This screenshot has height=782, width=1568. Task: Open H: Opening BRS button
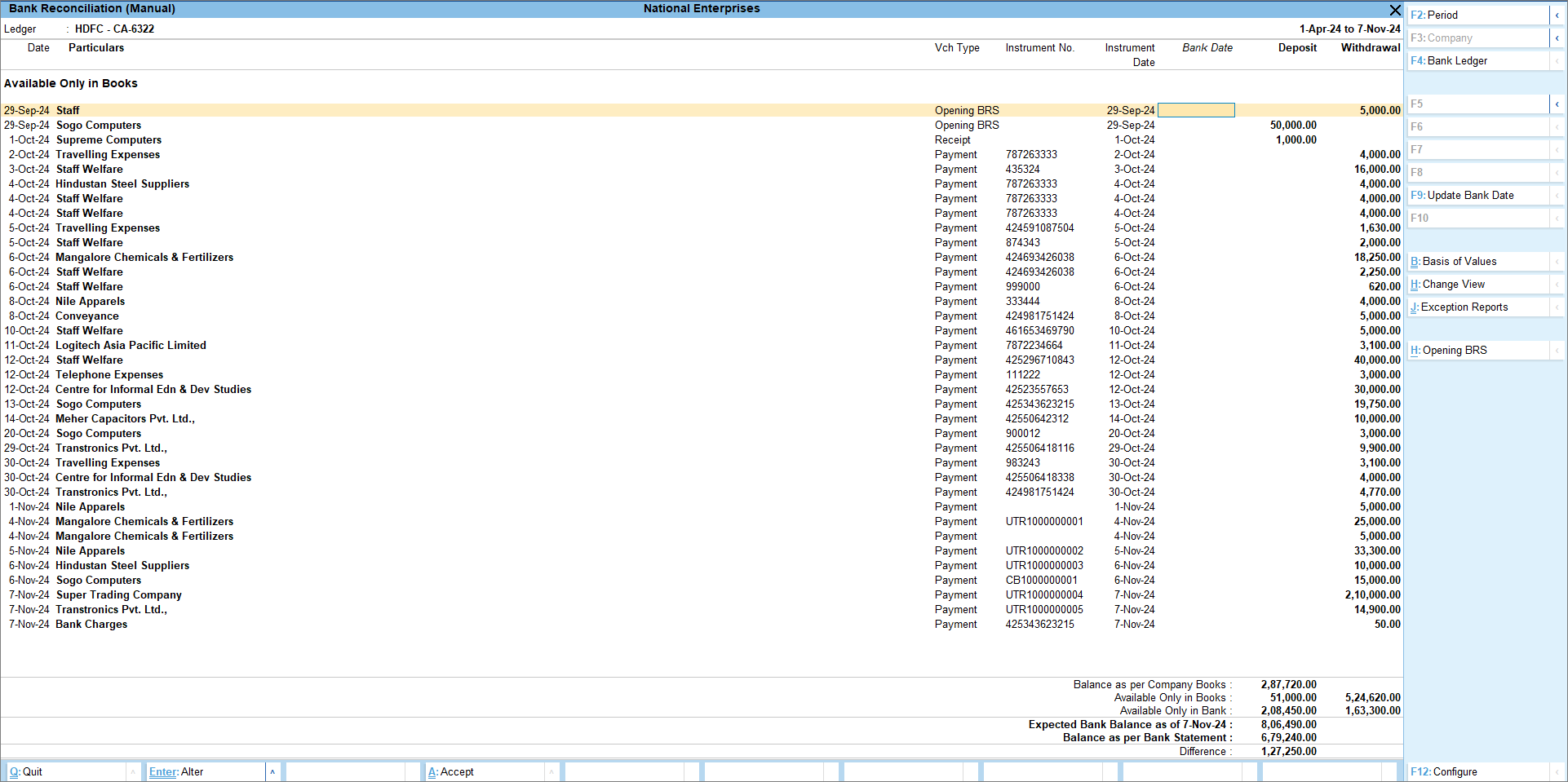coord(1477,350)
